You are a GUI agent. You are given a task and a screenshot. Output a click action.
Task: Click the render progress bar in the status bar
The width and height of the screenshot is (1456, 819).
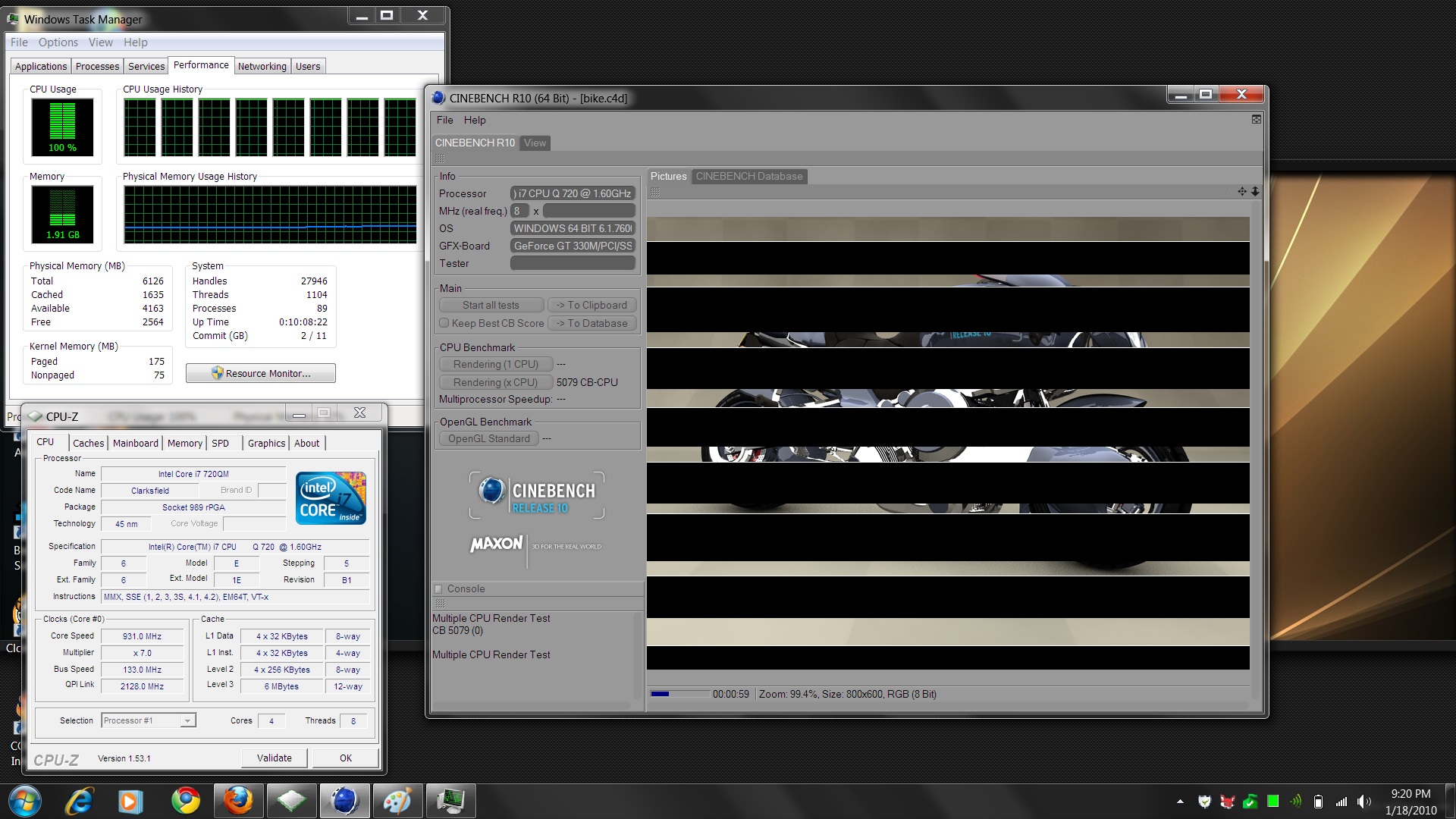[679, 694]
